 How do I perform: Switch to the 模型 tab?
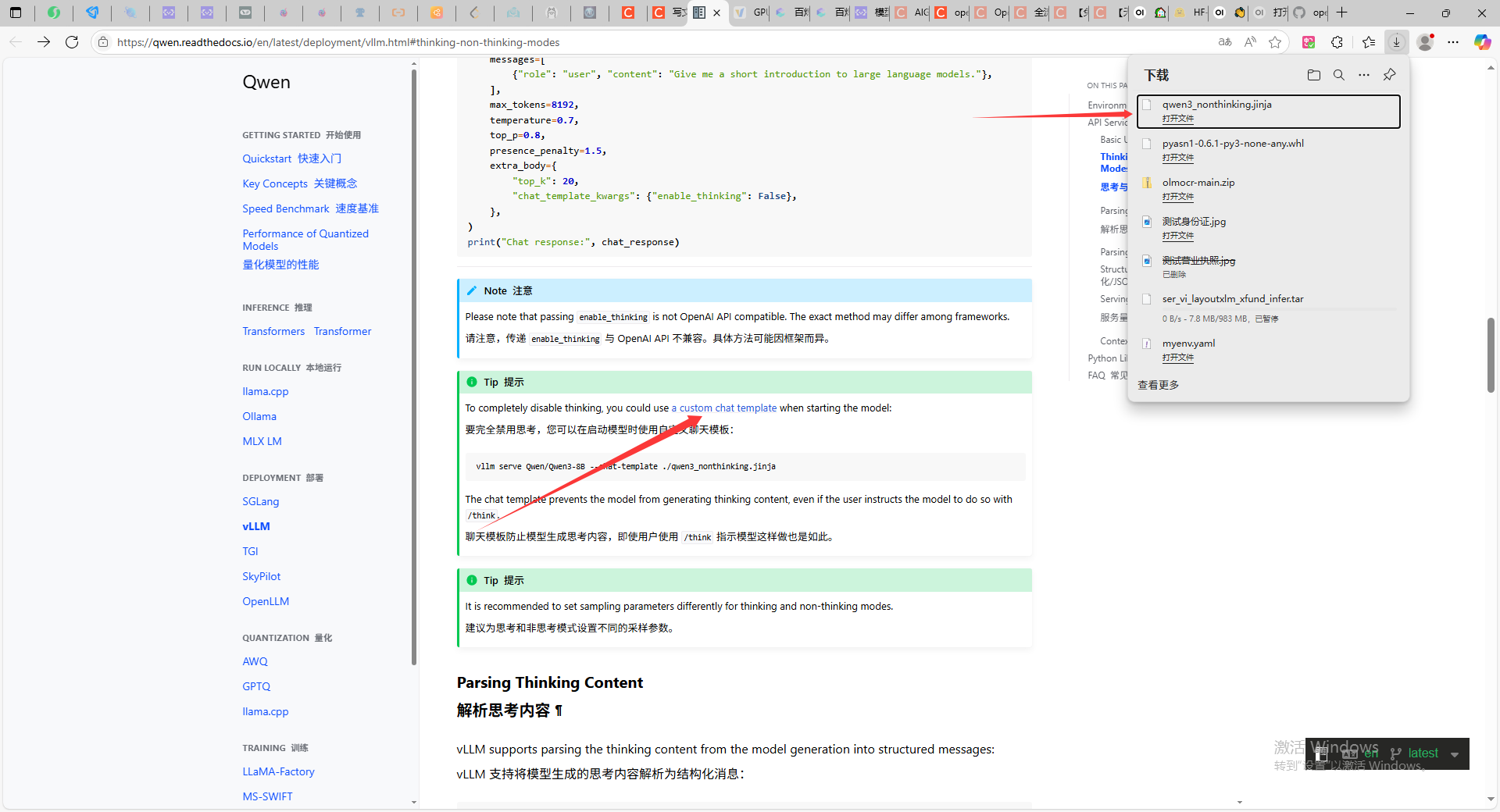871,12
